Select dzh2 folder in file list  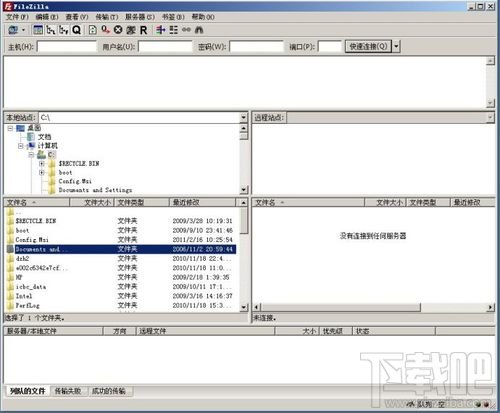coord(121,259)
